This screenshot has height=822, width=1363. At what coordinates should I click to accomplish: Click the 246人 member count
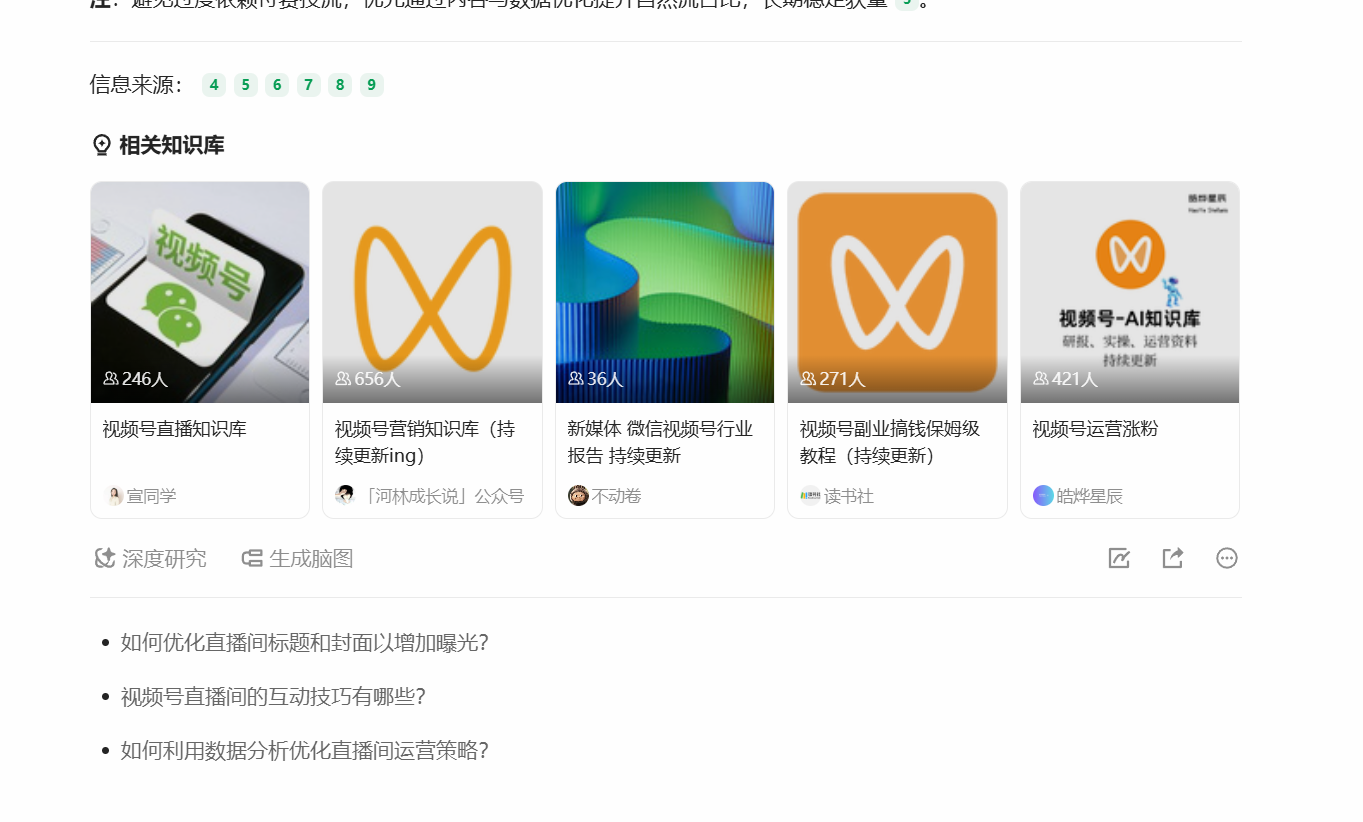135,379
